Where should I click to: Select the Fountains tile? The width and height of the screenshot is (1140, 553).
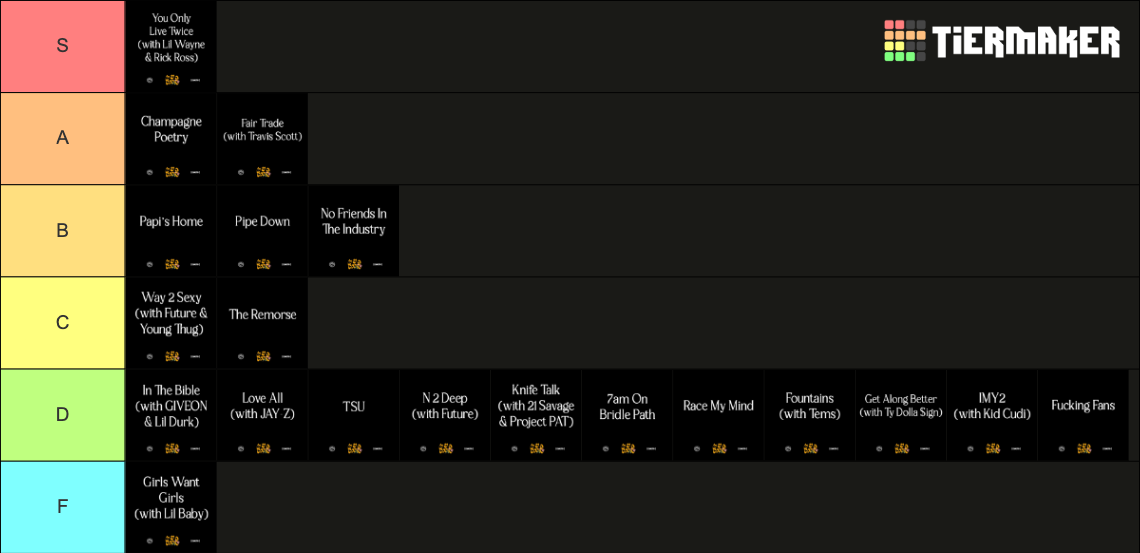coord(810,415)
